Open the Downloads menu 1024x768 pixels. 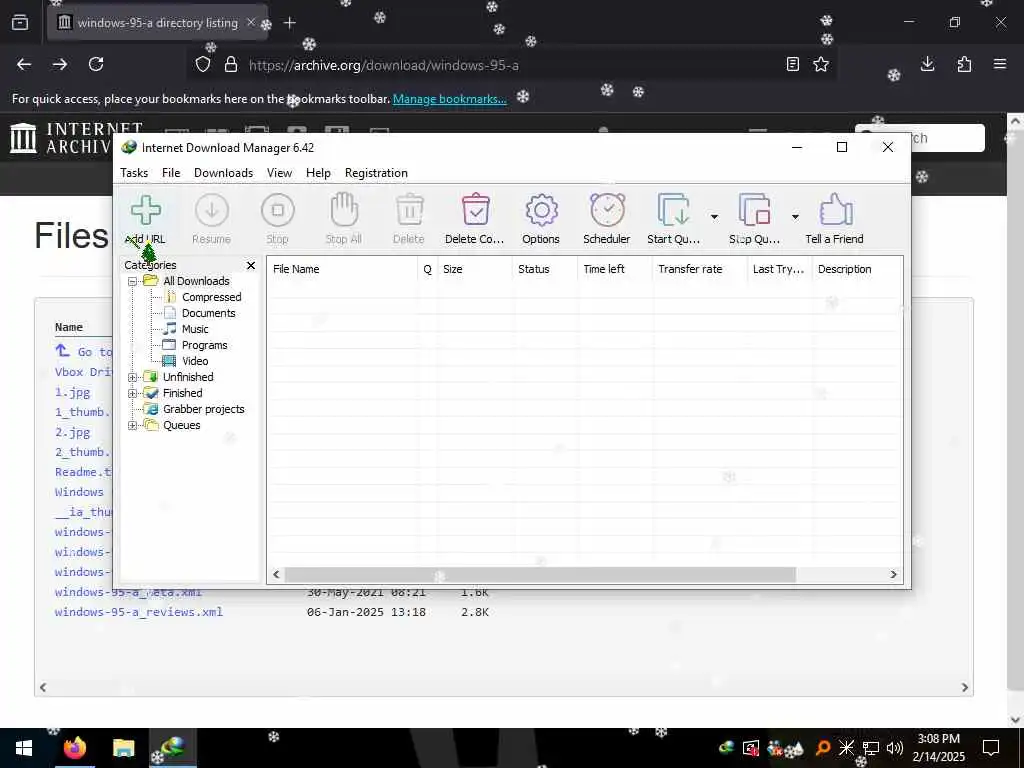[x=223, y=173]
